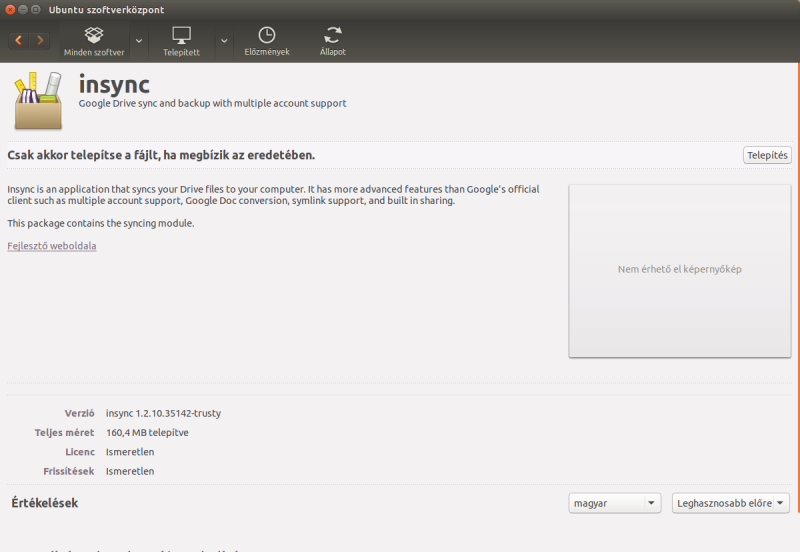800x552 pixels.
Task: Expand the Telepített dropdown arrow
Action: 224,41
